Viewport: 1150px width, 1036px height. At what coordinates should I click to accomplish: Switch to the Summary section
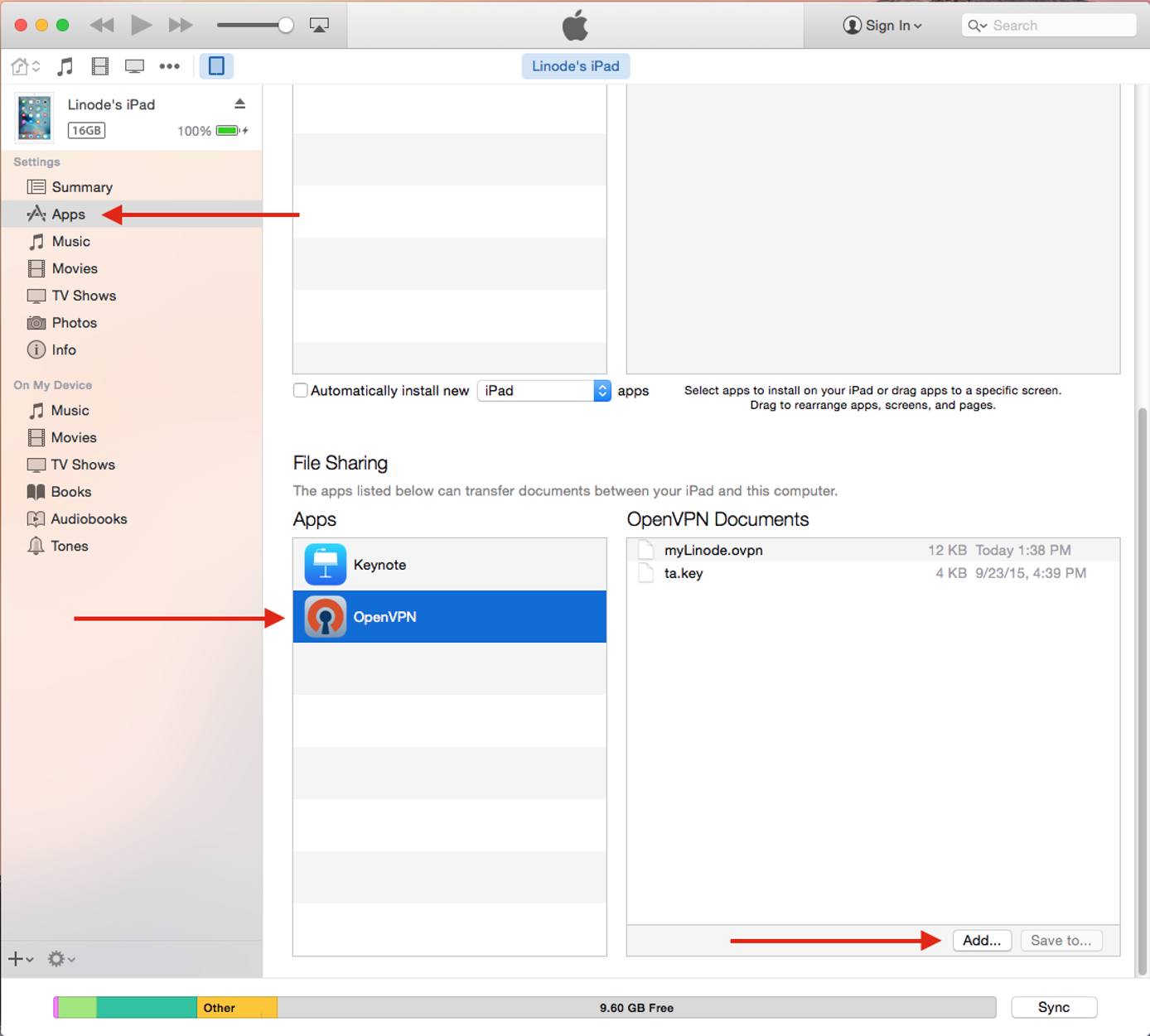tap(82, 186)
